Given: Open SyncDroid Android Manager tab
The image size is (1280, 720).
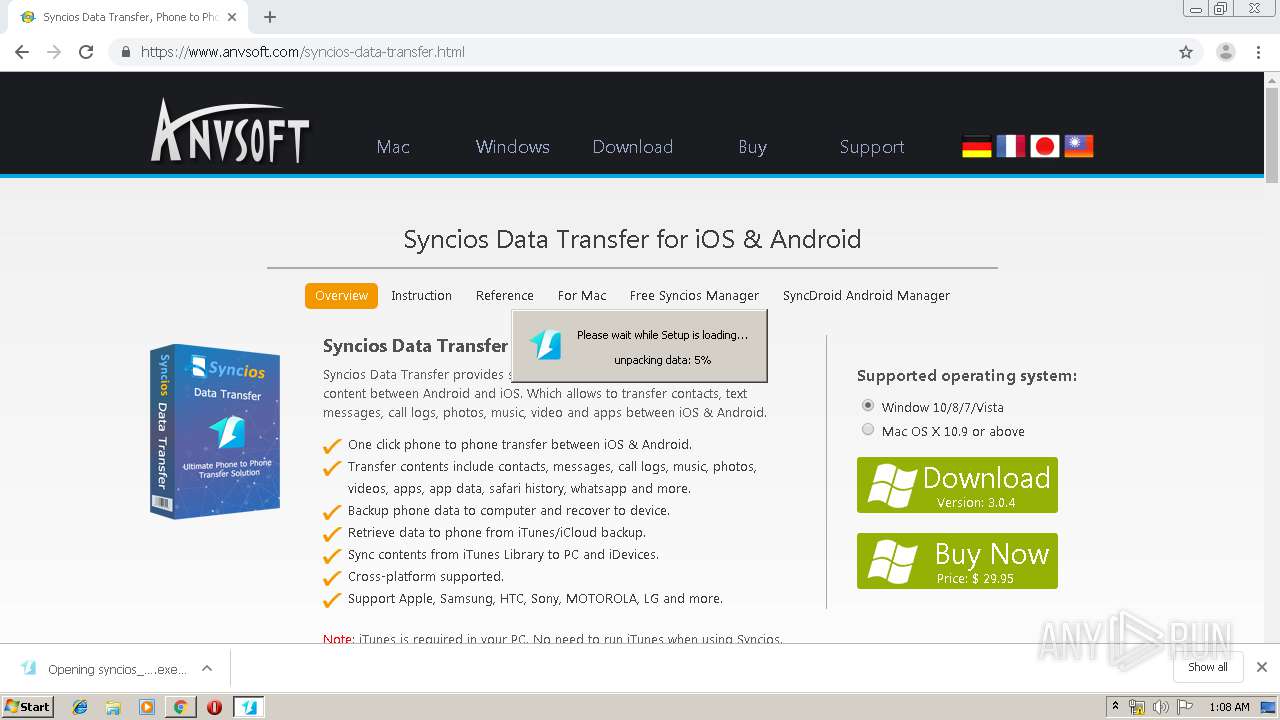Looking at the screenshot, I should (x=866, y=296).
